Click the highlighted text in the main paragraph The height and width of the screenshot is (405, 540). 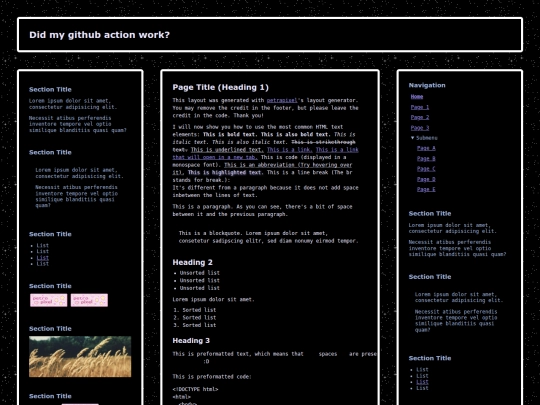(x=224, y=173)
